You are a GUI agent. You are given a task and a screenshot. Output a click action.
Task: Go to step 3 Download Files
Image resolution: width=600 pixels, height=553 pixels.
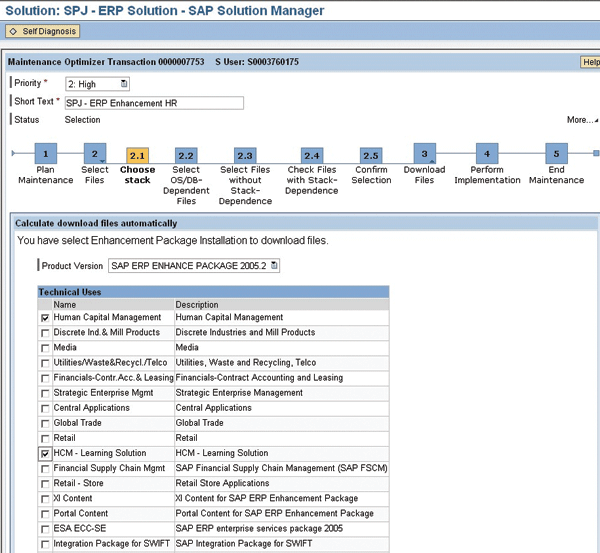425,154
